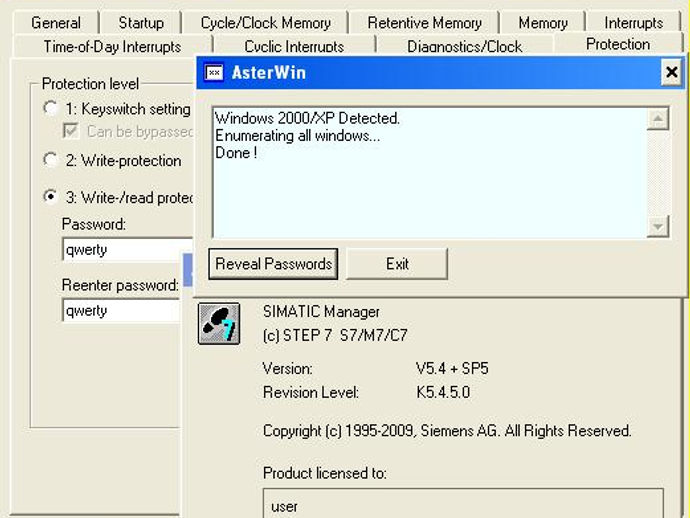The width and height of the screenshot is (690, 518).
Task: Click the 'Windows 2000/XP Detected.' log line
Action: (x=307, y=118)
